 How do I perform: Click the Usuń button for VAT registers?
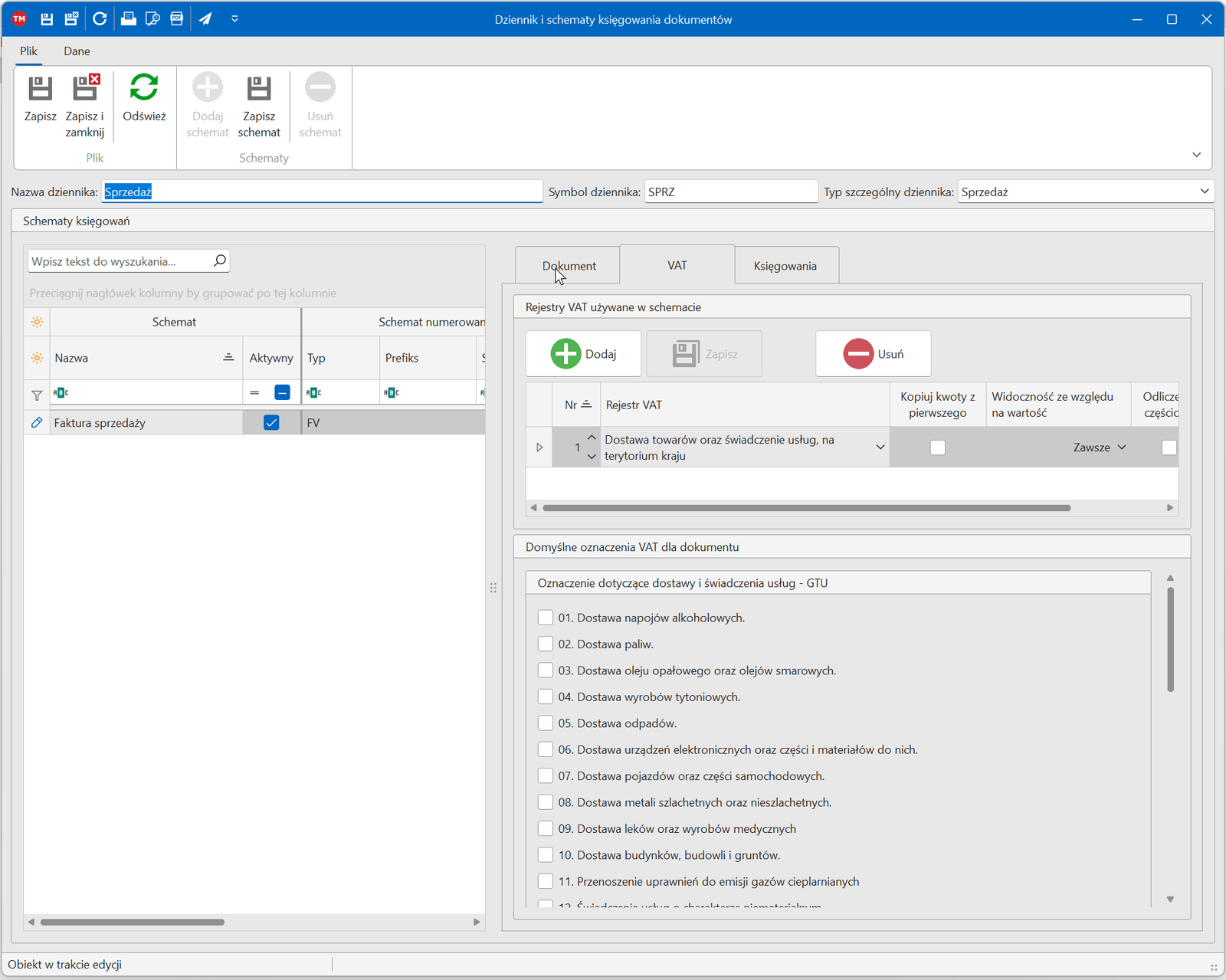[873, 354]
